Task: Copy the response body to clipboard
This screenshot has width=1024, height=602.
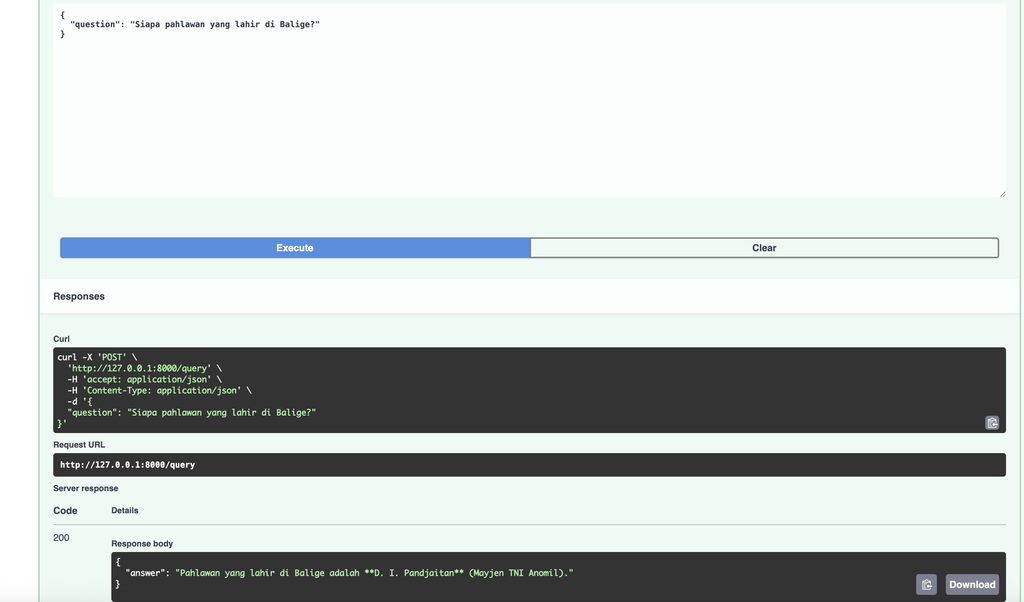Action: point(926,584)
